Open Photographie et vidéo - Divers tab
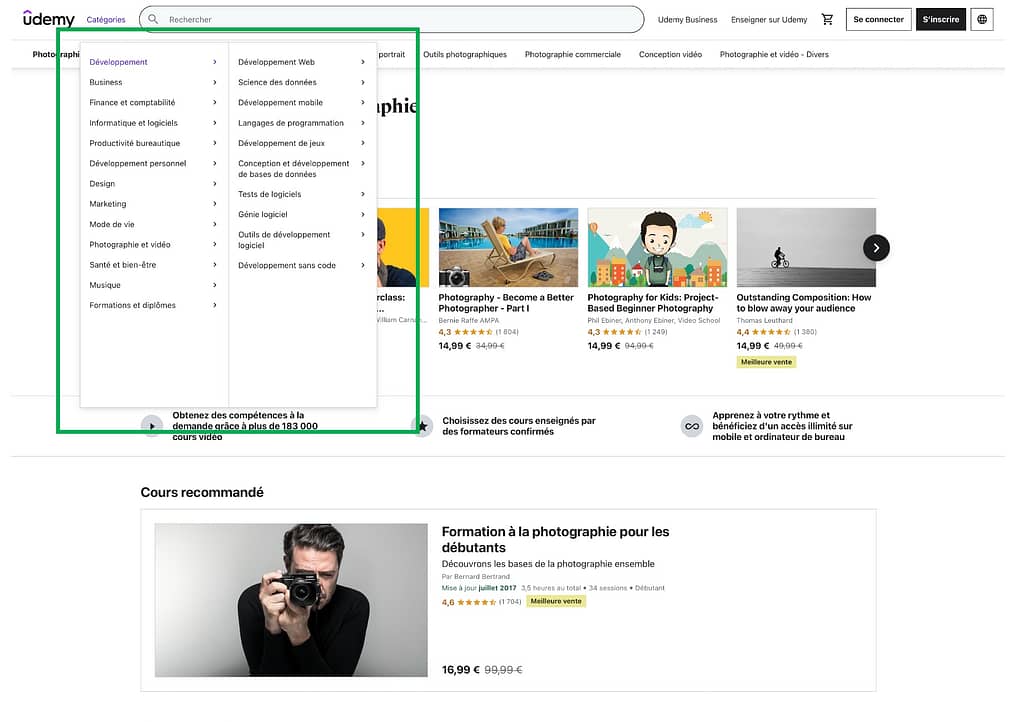 click(774, 54)
